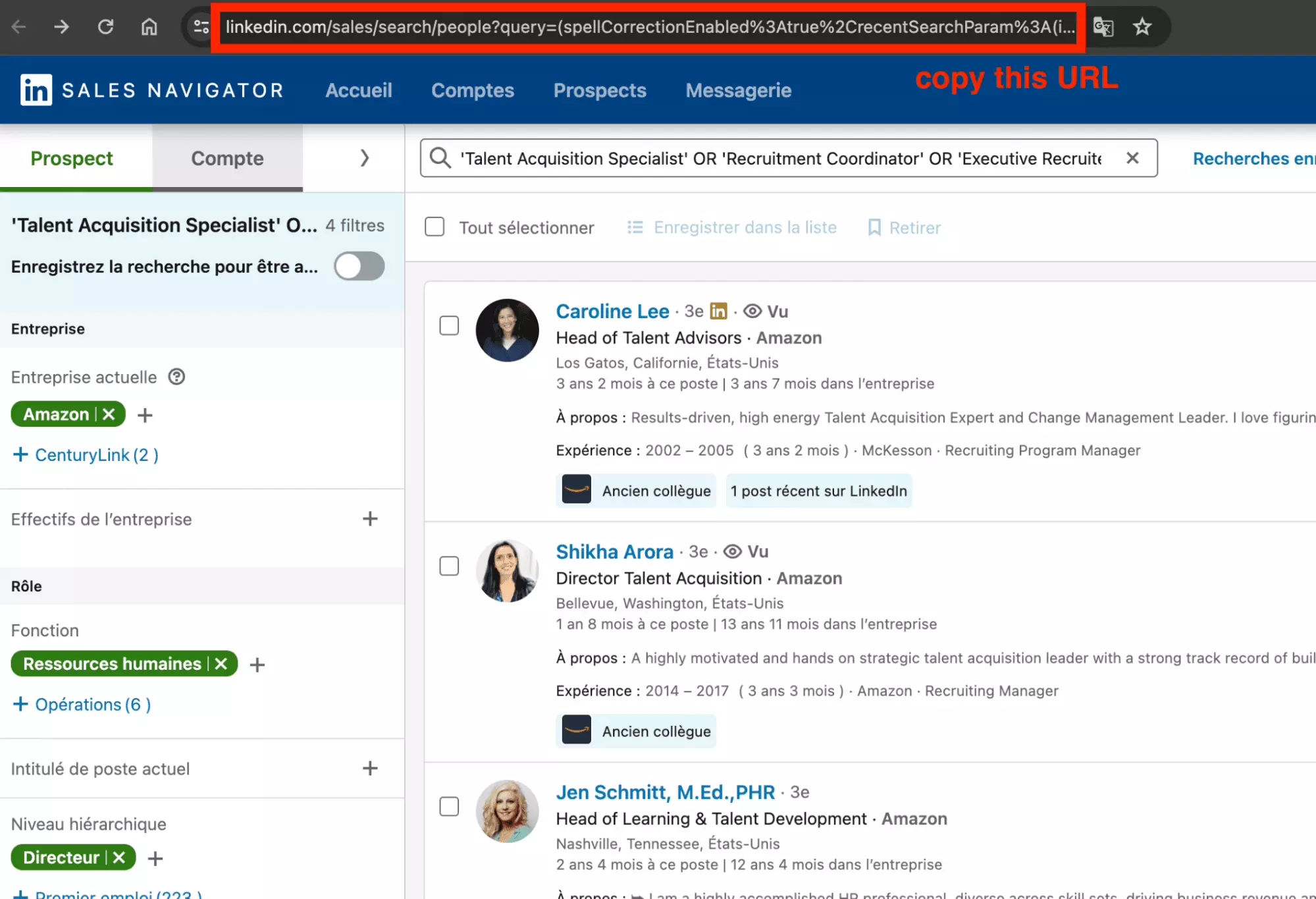Expand Effectifs de l'entreprise filter
This screenshot has width=1316, height=899.
370,519
